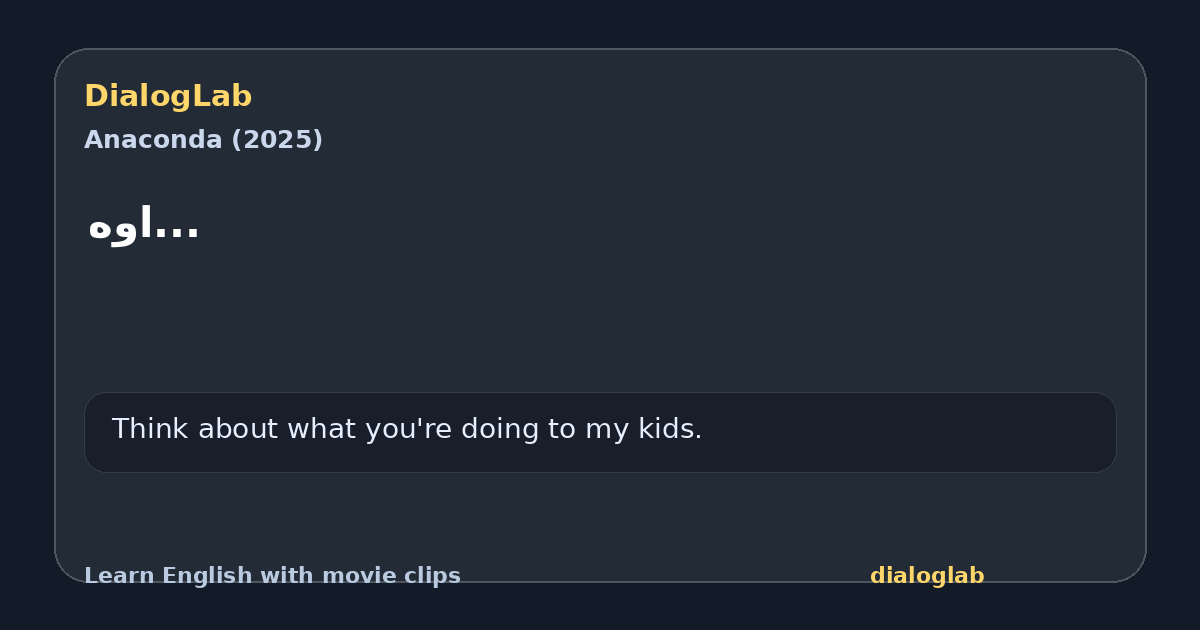Select the Urdu translation text اوه...
The width and height of the screenshot is (1200, 630).
[x=120, y=225]
